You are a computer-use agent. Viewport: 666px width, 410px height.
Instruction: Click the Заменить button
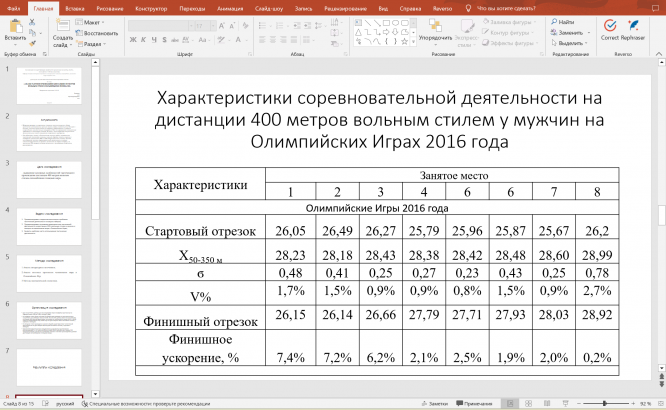567,32
